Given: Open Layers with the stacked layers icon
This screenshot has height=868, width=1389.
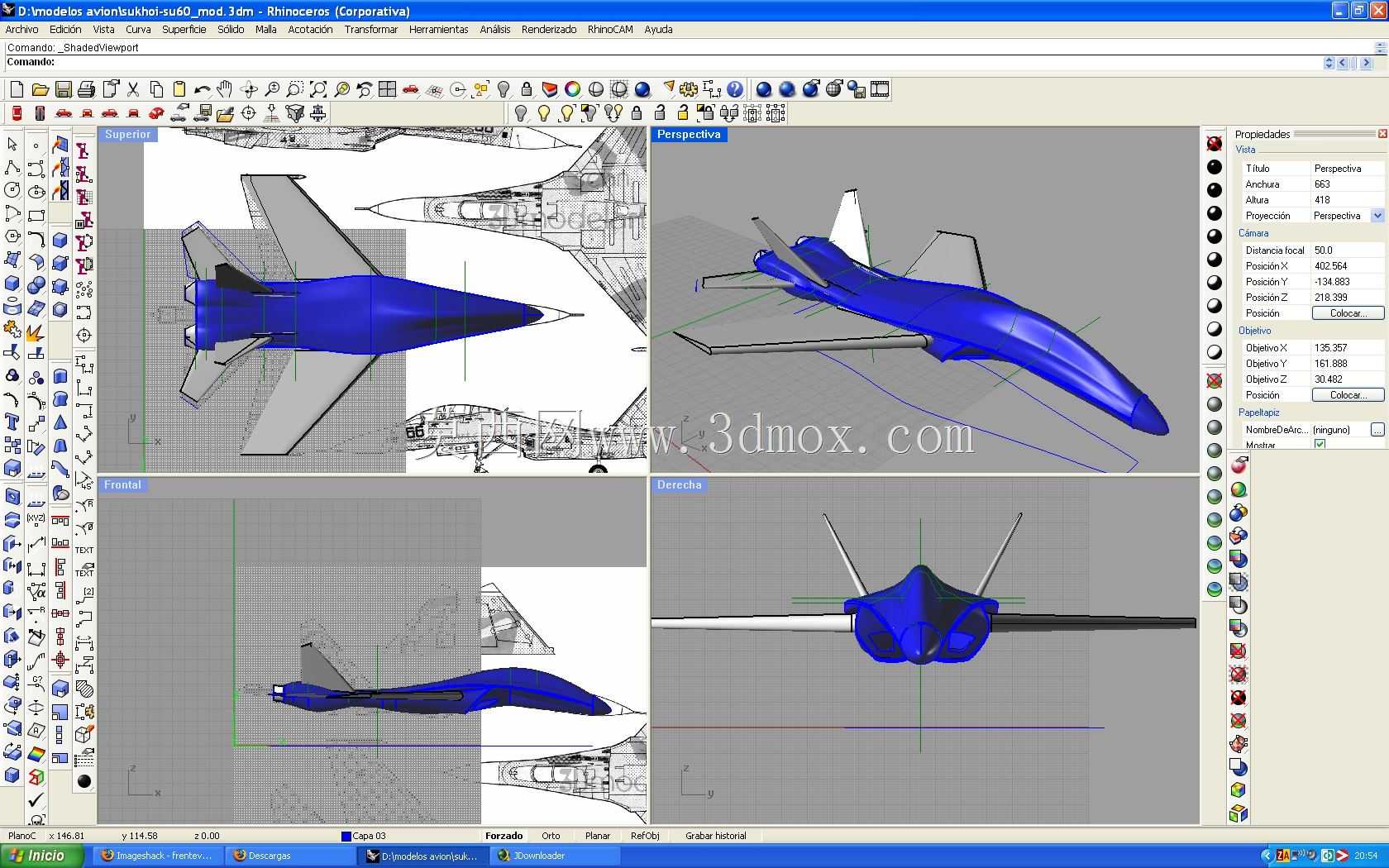Looking at the screenshot, I should click(549, 89).
